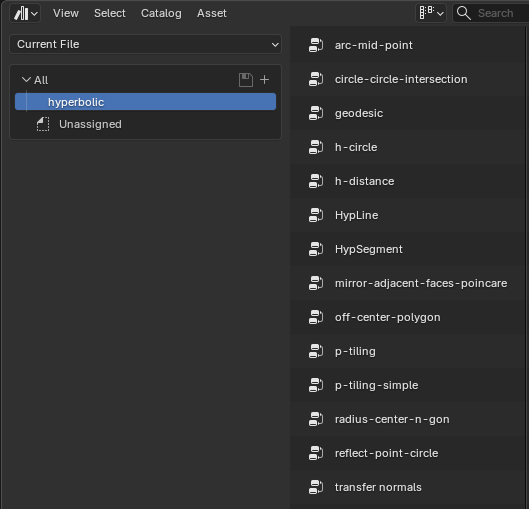This screenshot has width=529, height=509.
Task: Click node group icon of p-tiling-simple
Action: click(x=316, y=385)
